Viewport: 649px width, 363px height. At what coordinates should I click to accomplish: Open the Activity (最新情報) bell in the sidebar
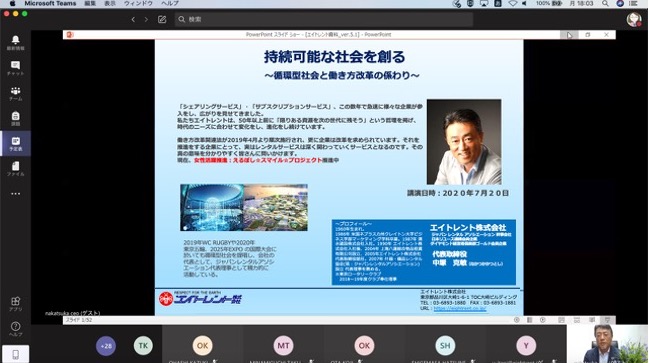[x=15, y=42]
